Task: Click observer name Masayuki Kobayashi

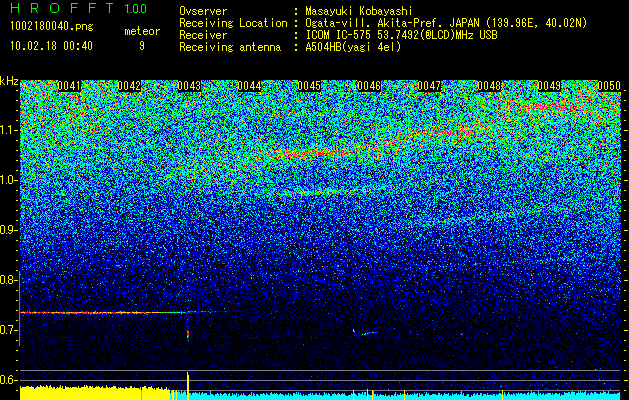Action: pyautogui.click(x=359, y=11)
